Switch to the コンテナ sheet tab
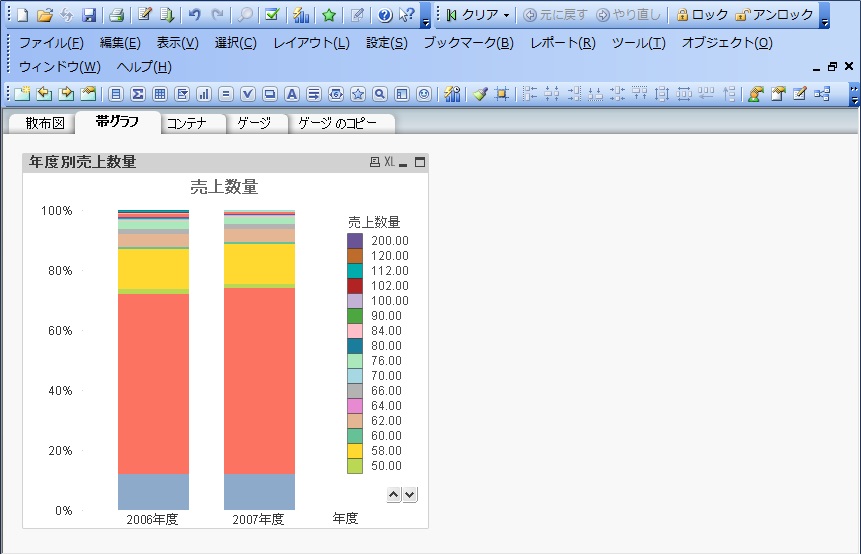The image size is (861, 554). tap(187, 123)
